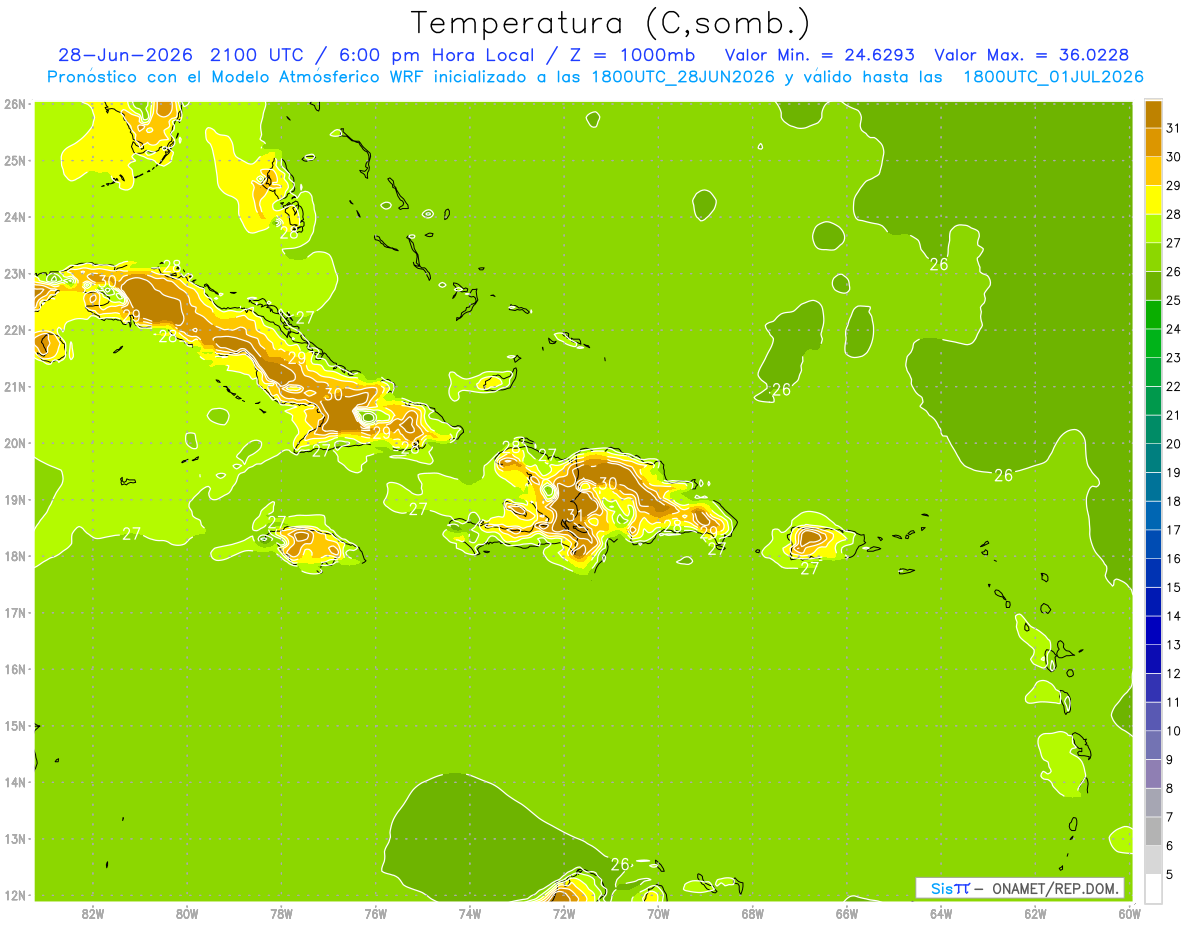Click the orange swatch between legend 30 and 31
The image size is (1200, 927).
tap(1153, 142)
